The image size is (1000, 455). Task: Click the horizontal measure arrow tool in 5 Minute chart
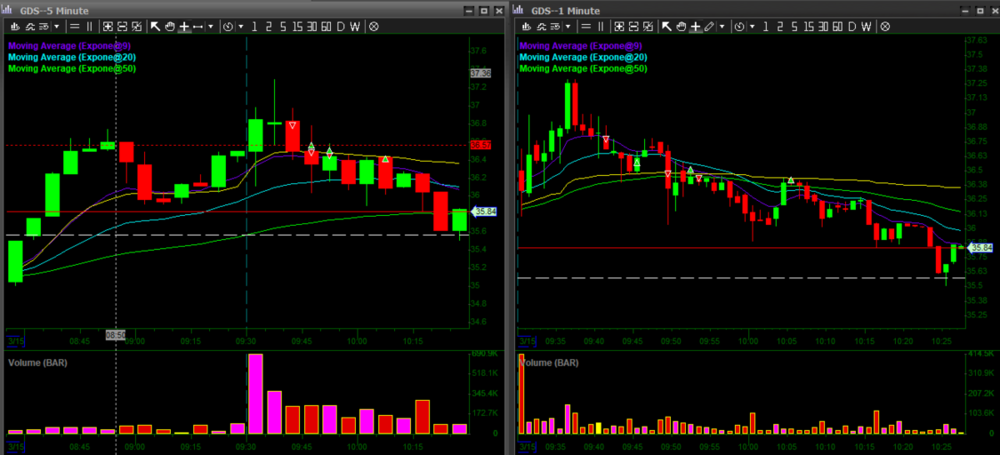coord(198,26)
